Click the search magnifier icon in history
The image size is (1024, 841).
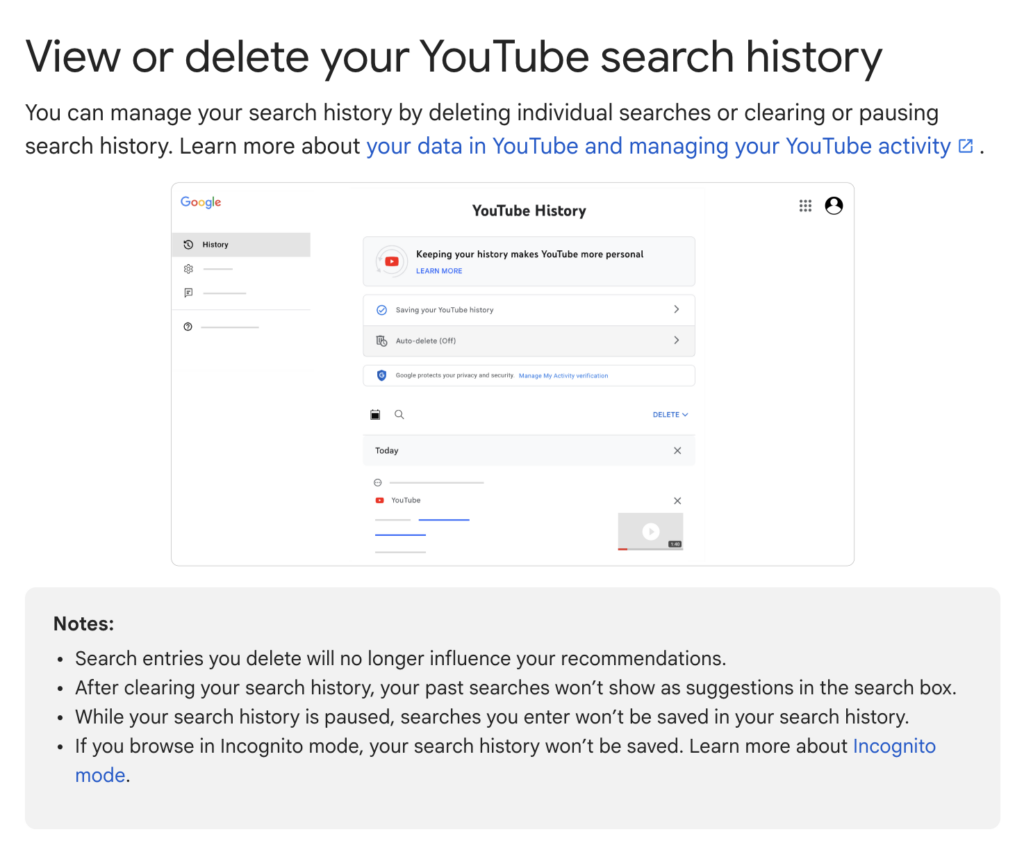[x=399, y=414]
